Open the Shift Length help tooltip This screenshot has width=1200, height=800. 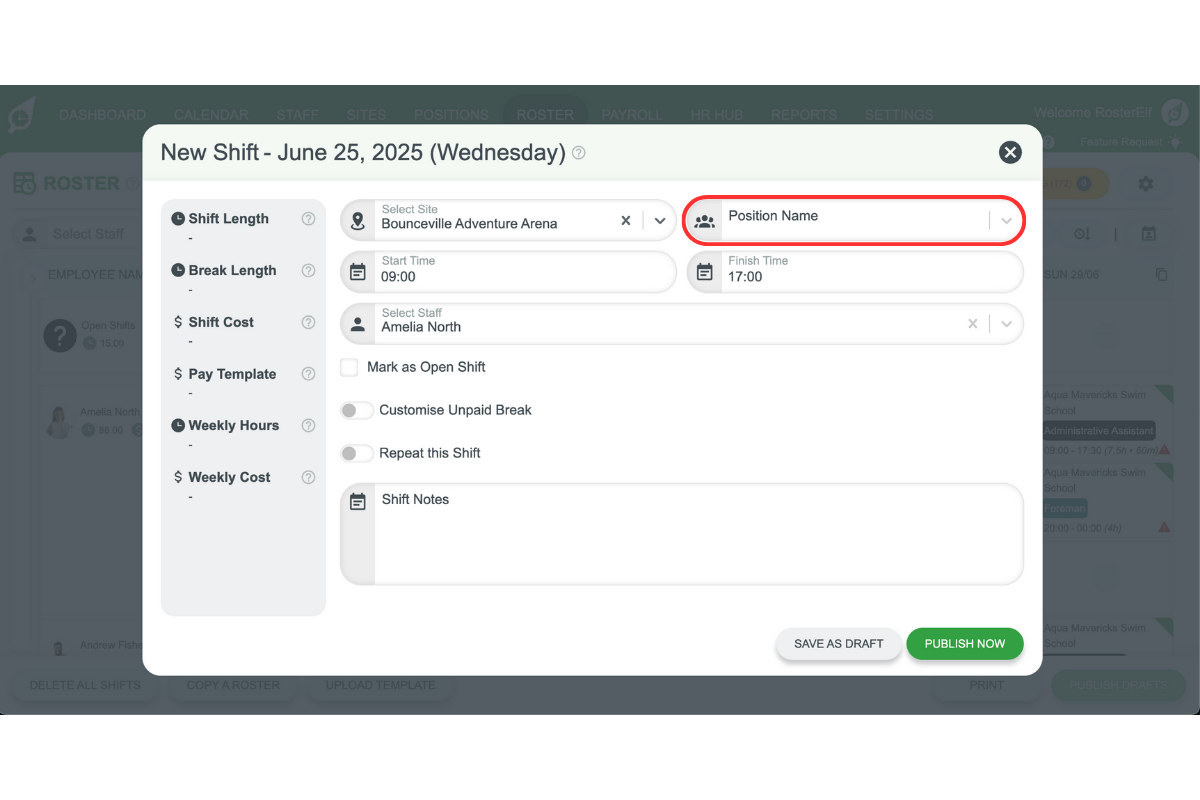(x=308, y=218)
